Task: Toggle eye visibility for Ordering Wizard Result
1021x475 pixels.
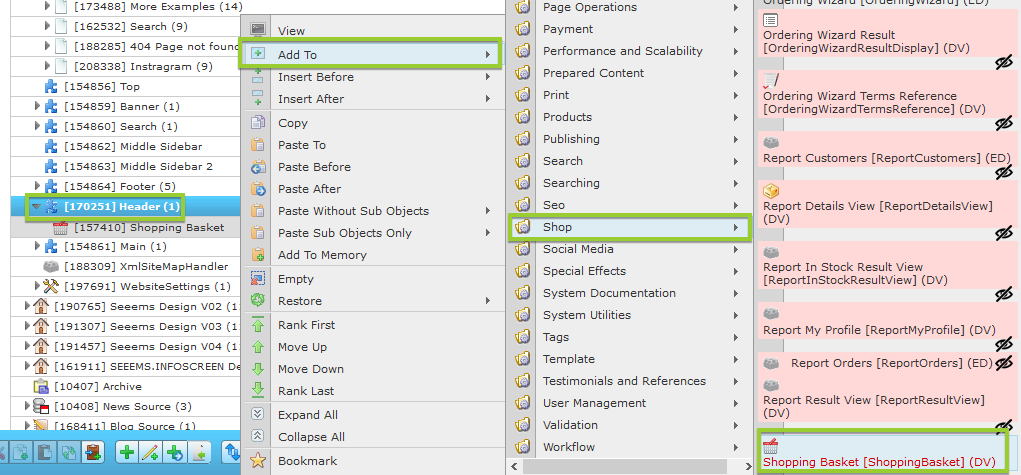Action: [x=1004, y=63]
